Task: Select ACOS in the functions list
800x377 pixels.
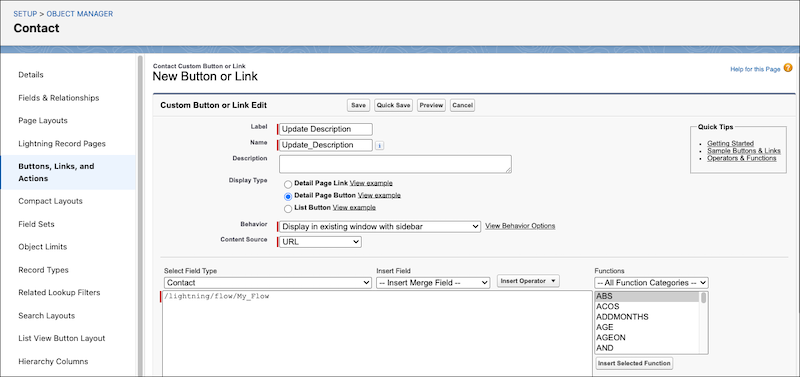Action: [x=647, y=307]
